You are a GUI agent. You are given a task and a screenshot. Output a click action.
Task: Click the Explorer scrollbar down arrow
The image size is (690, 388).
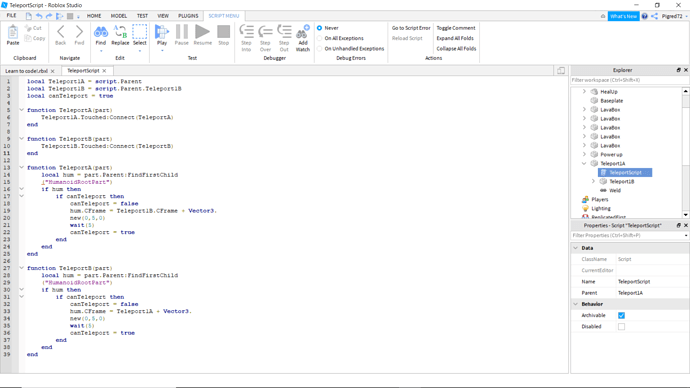coord(686,215)
